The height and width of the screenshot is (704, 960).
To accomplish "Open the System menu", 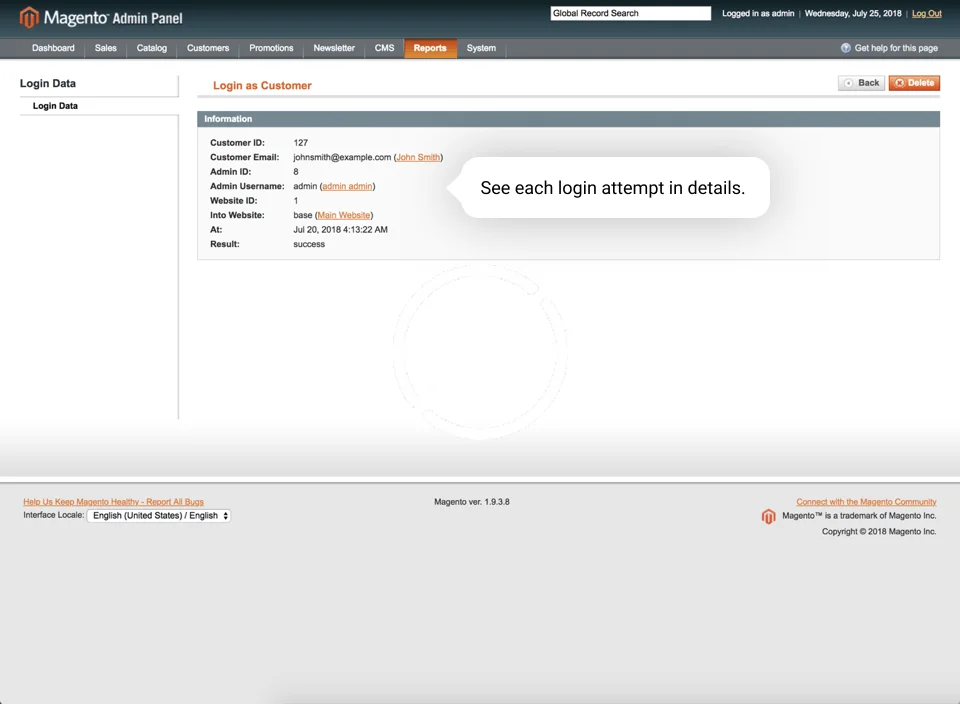I will coord(481,48).
